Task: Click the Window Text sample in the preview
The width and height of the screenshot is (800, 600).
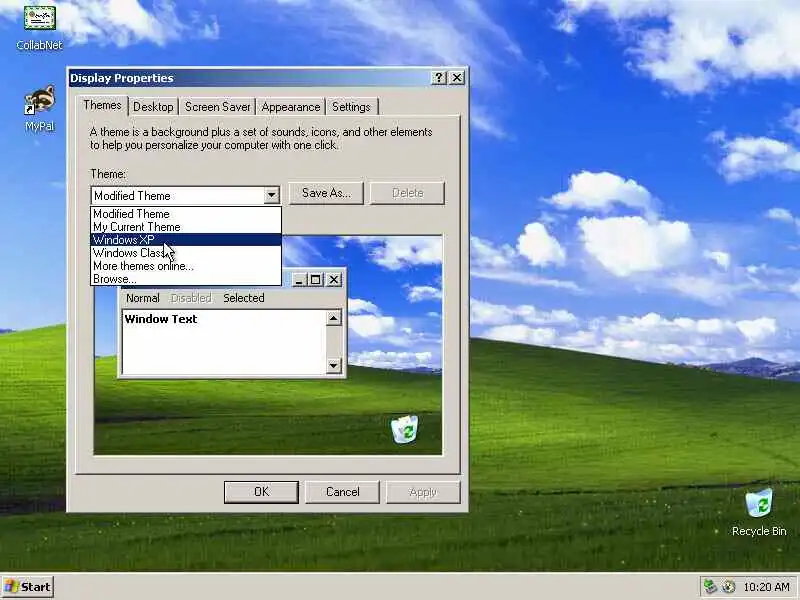Action: [x=161, y=319]
